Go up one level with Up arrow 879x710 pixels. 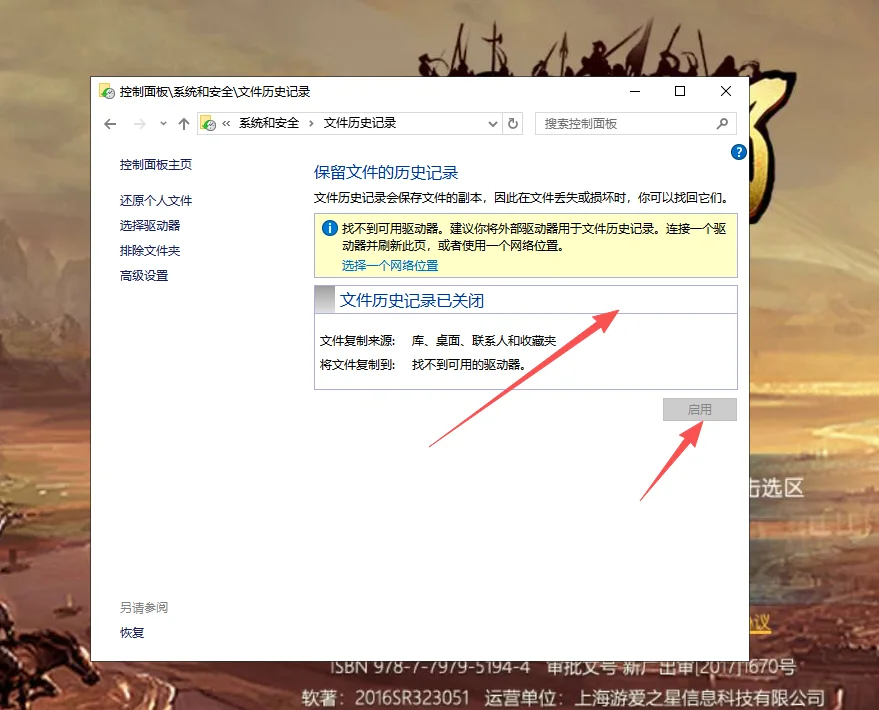coord(184,124)
